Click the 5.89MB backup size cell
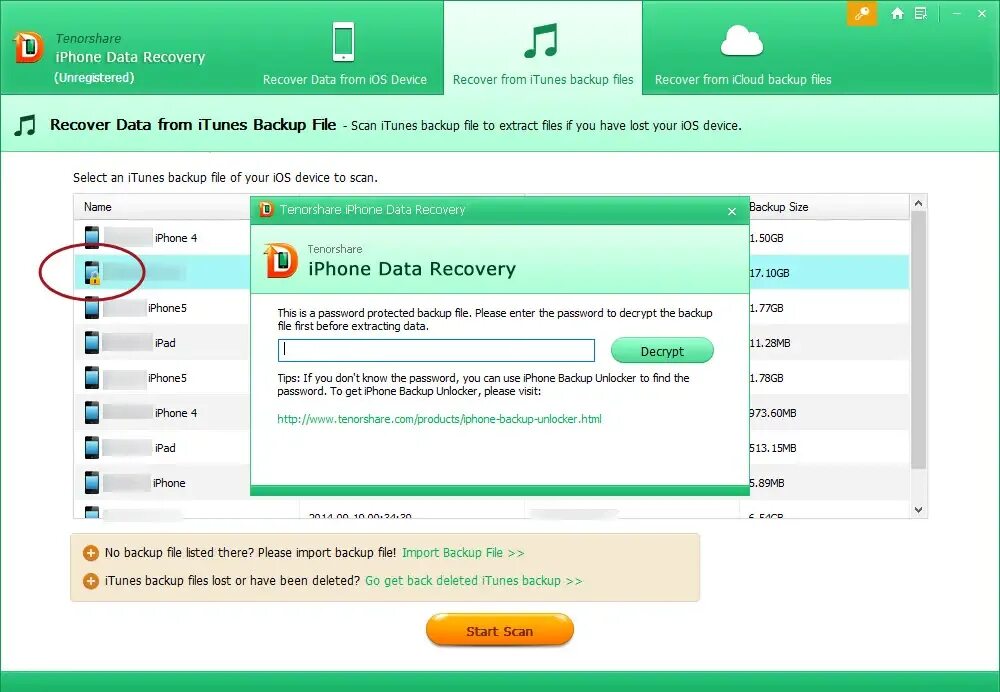 tap(767, 483)
